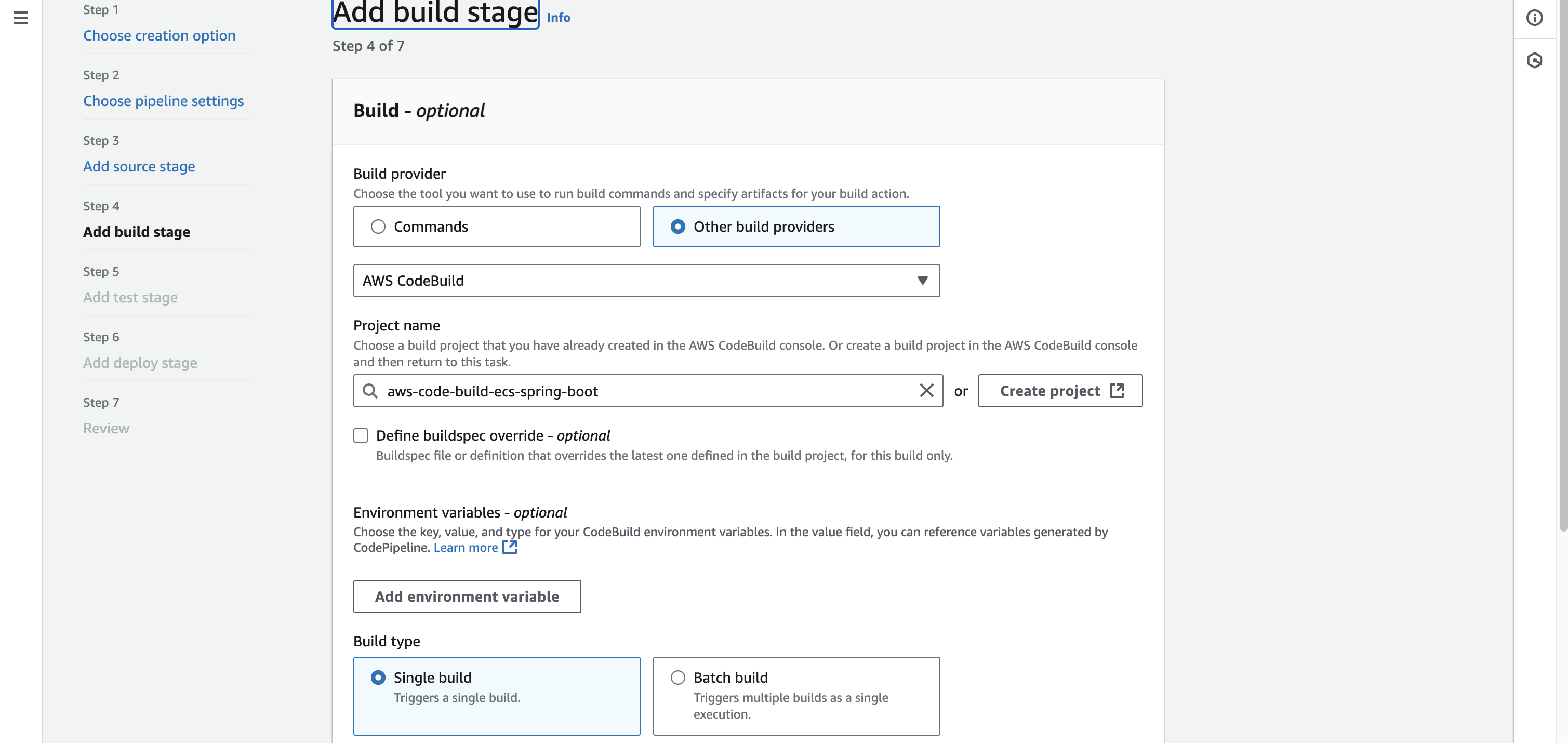The image size is (1568, 743).
Task: Open the Learn more link
Action: [466, 547]
